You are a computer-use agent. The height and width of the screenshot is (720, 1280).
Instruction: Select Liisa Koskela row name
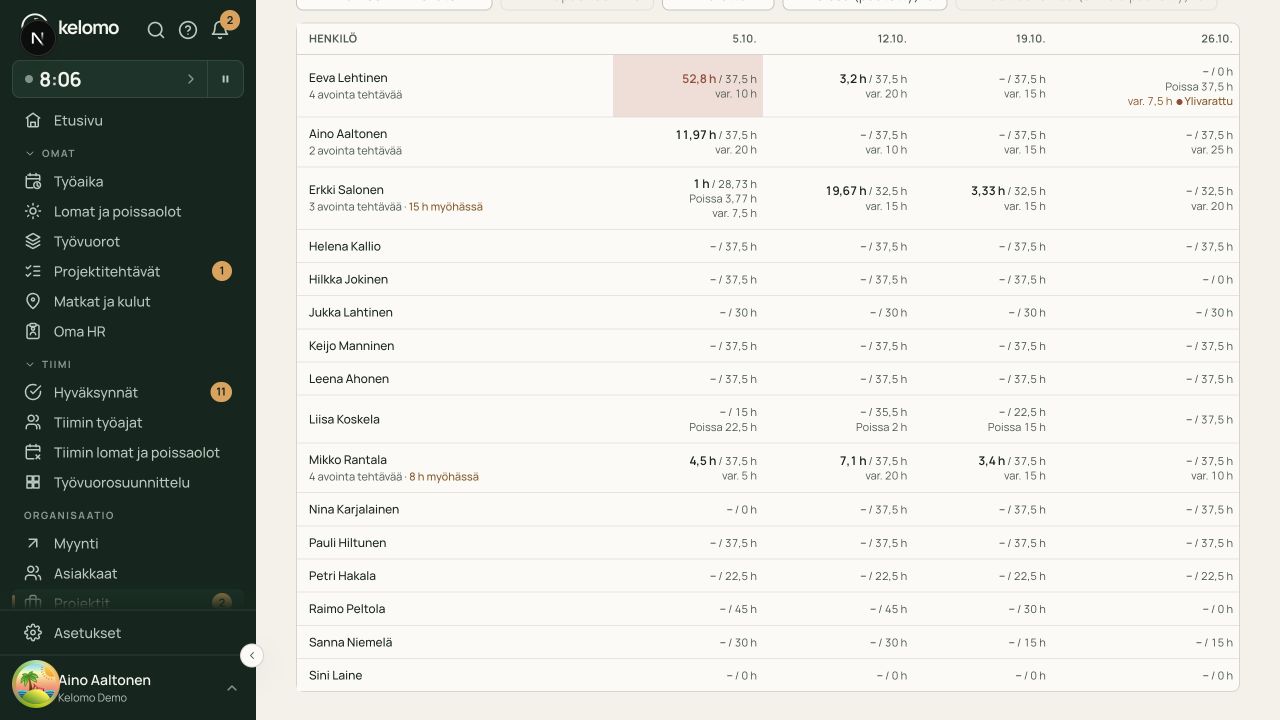pyautogui.click(x=344, y=419)
